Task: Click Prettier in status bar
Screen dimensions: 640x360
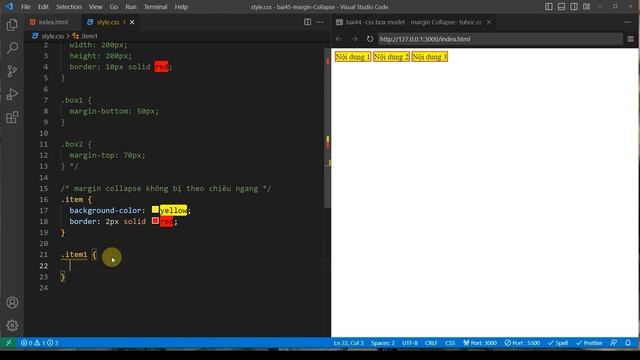Action: pyautogui.click(x=589, y=343)
